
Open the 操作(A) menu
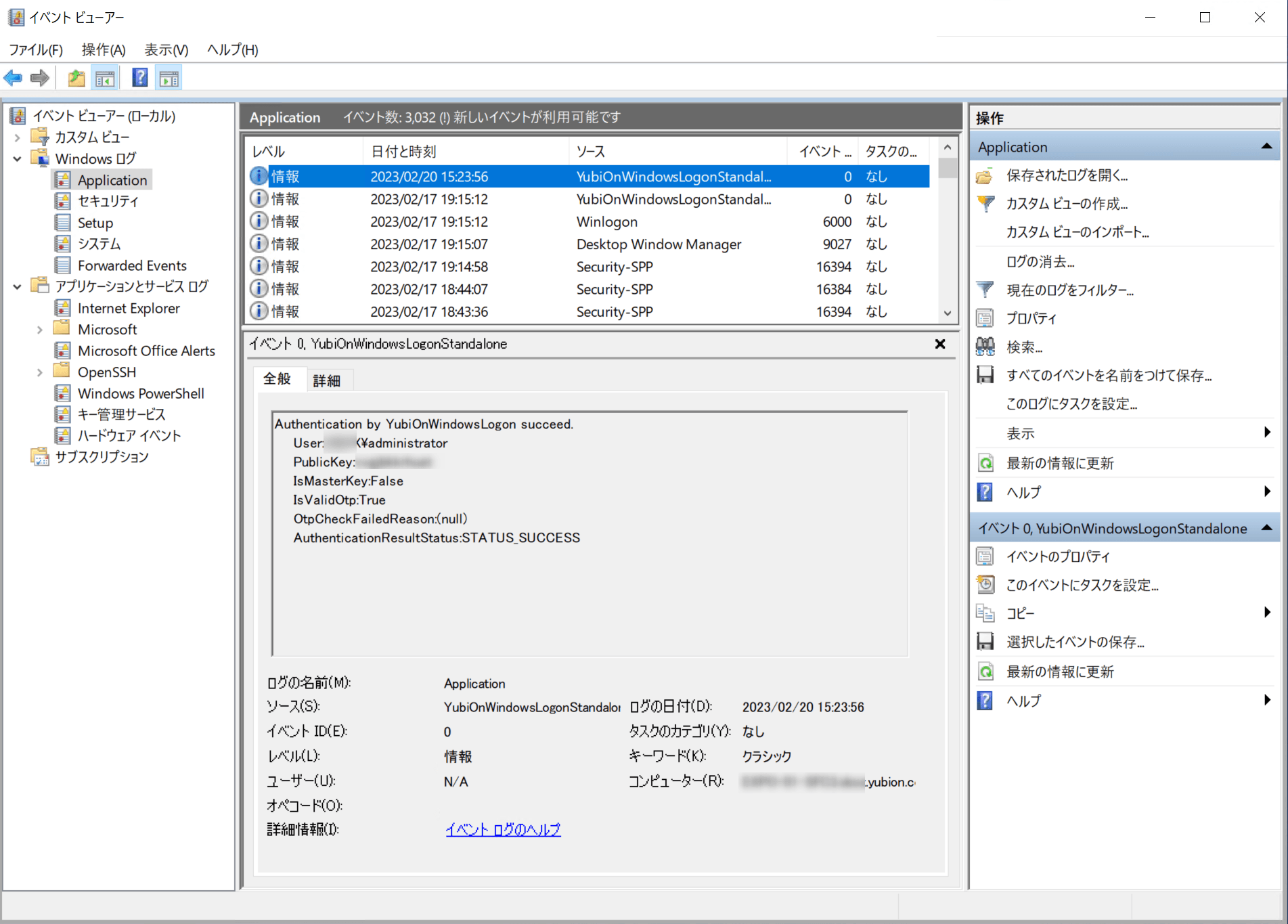pos(104,49)
